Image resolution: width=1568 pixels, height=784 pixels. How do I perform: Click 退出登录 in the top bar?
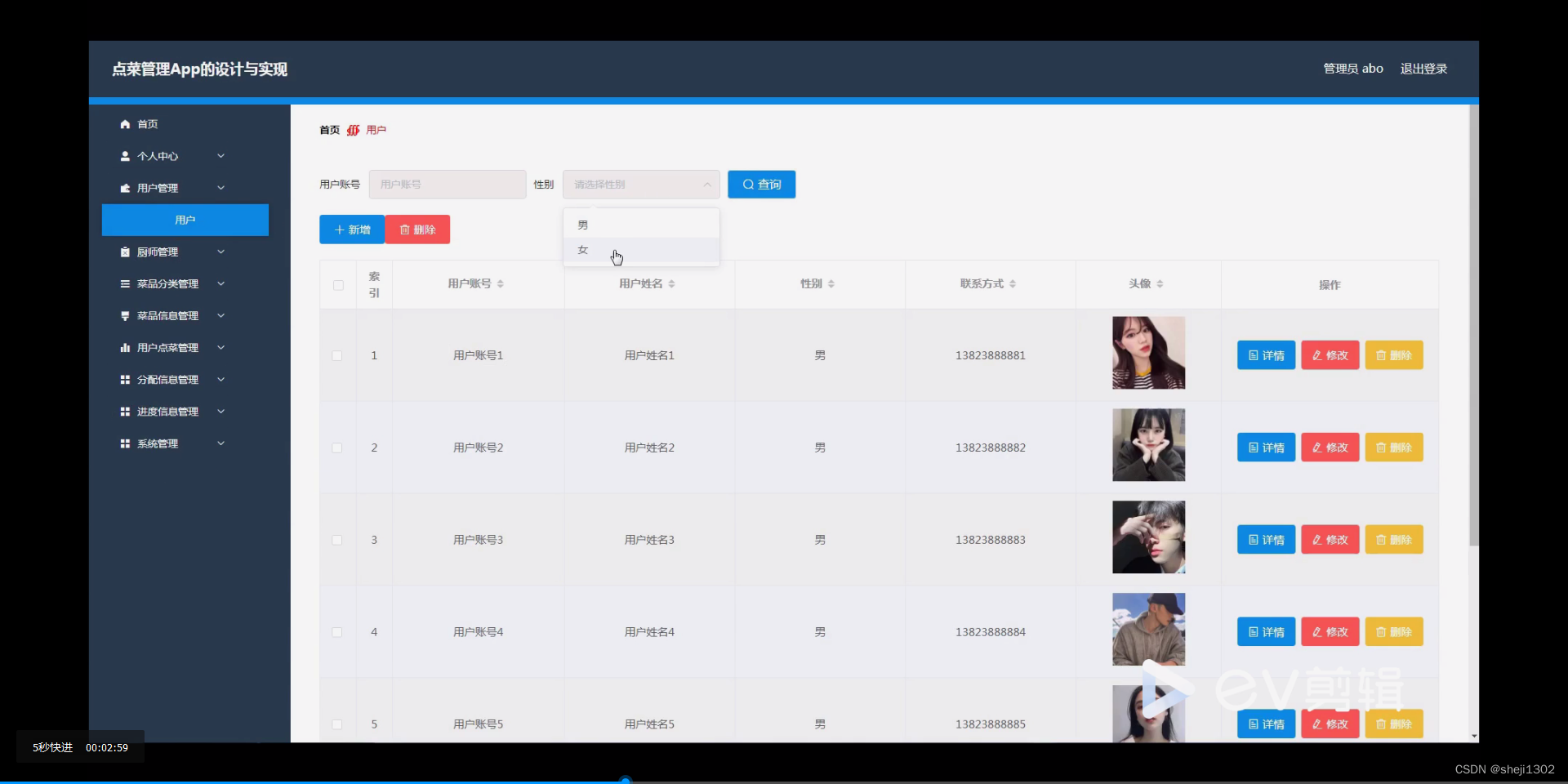1423,69
